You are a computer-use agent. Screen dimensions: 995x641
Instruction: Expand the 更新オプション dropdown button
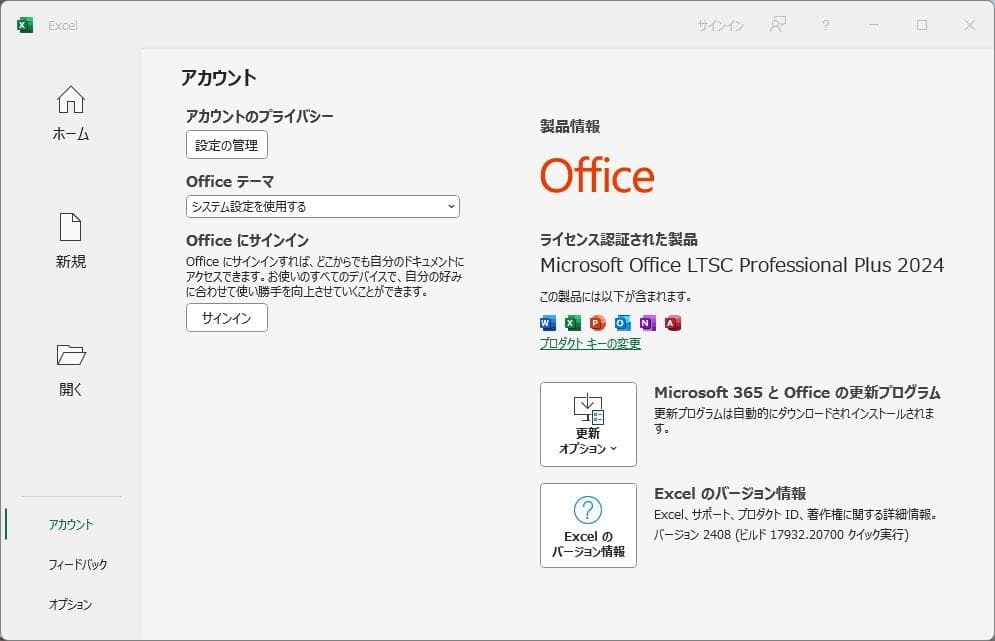coord(588,425)
